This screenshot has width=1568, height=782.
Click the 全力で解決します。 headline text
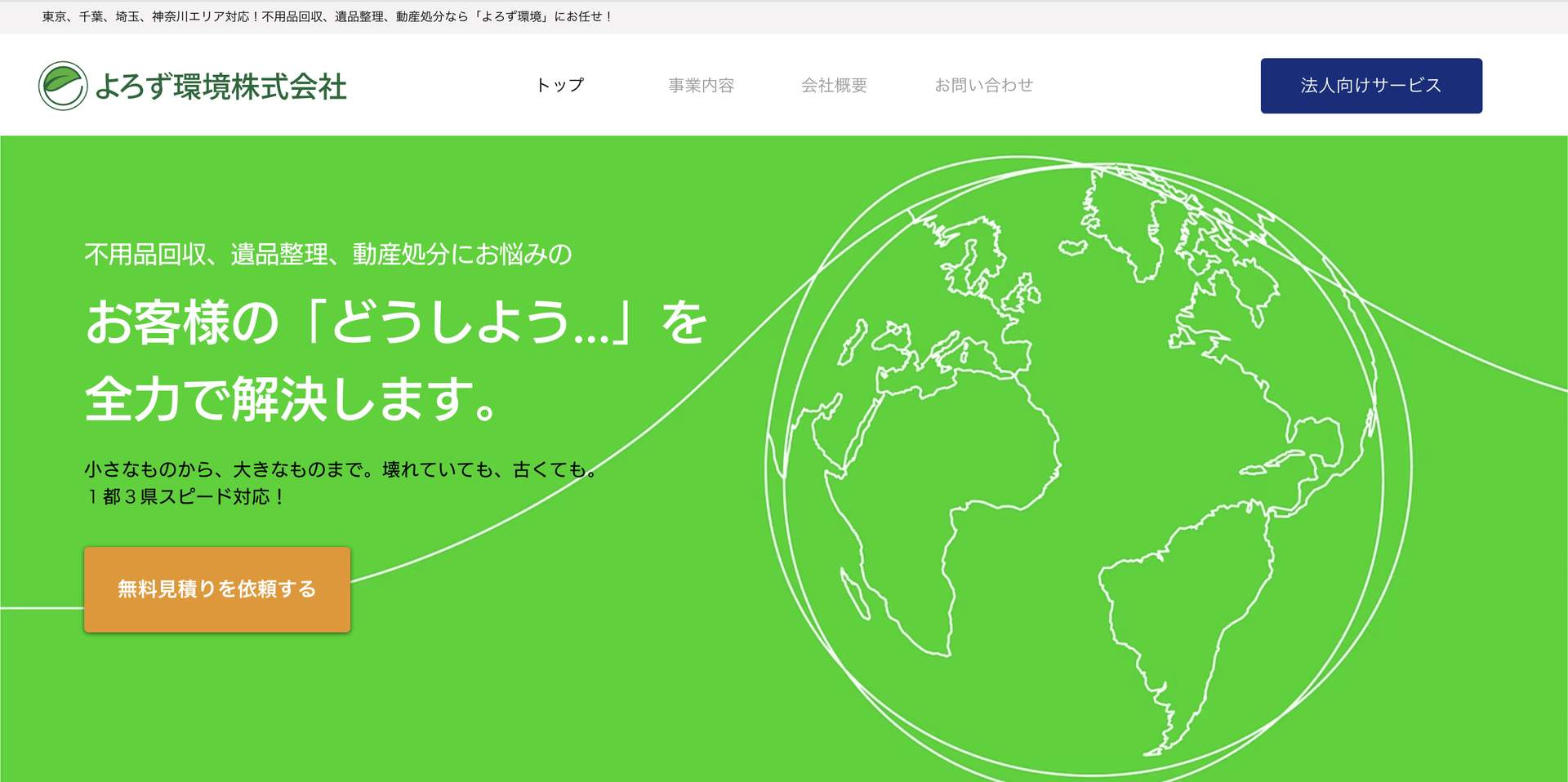coord(291,399)
